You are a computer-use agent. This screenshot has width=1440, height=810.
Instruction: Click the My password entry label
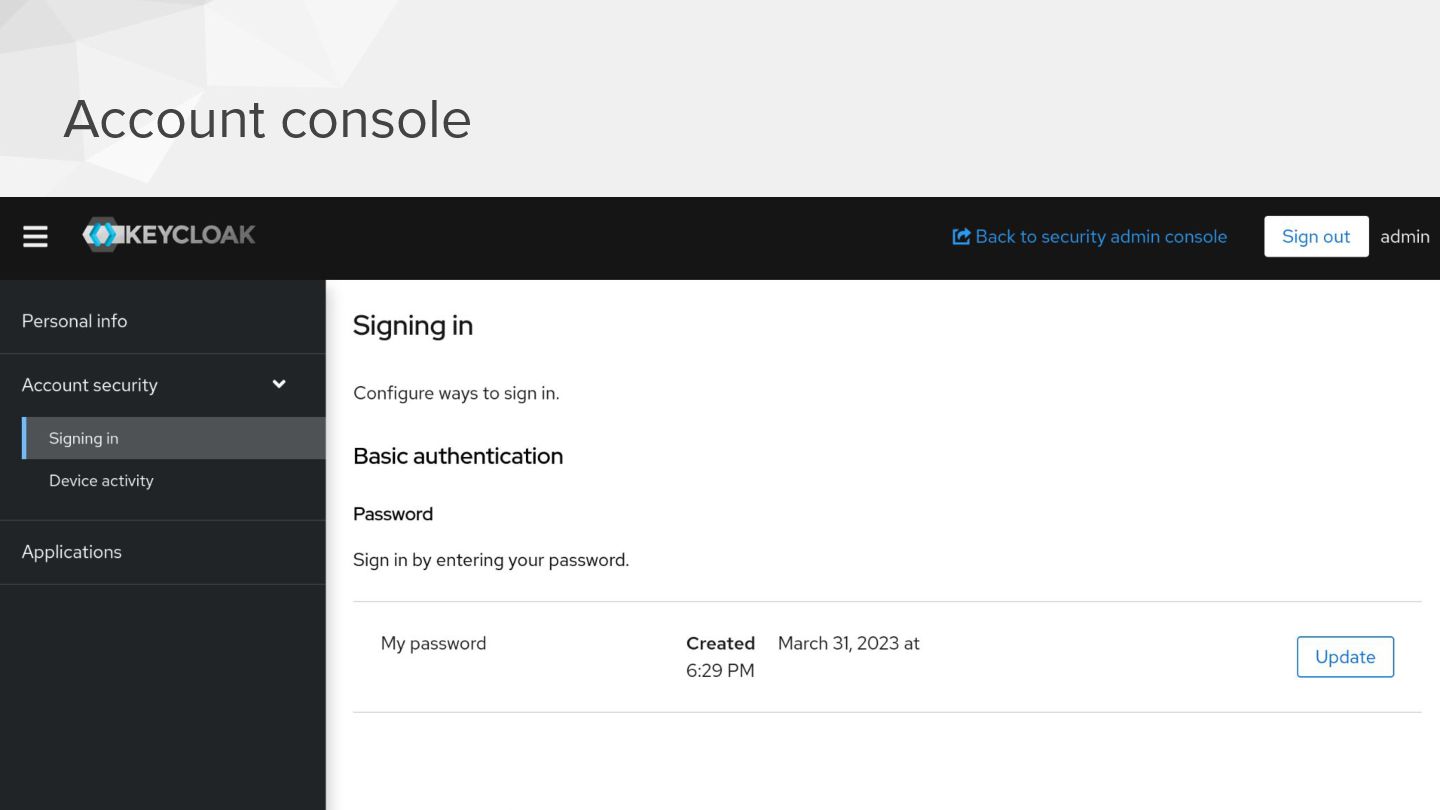click(x=433, y=644)
